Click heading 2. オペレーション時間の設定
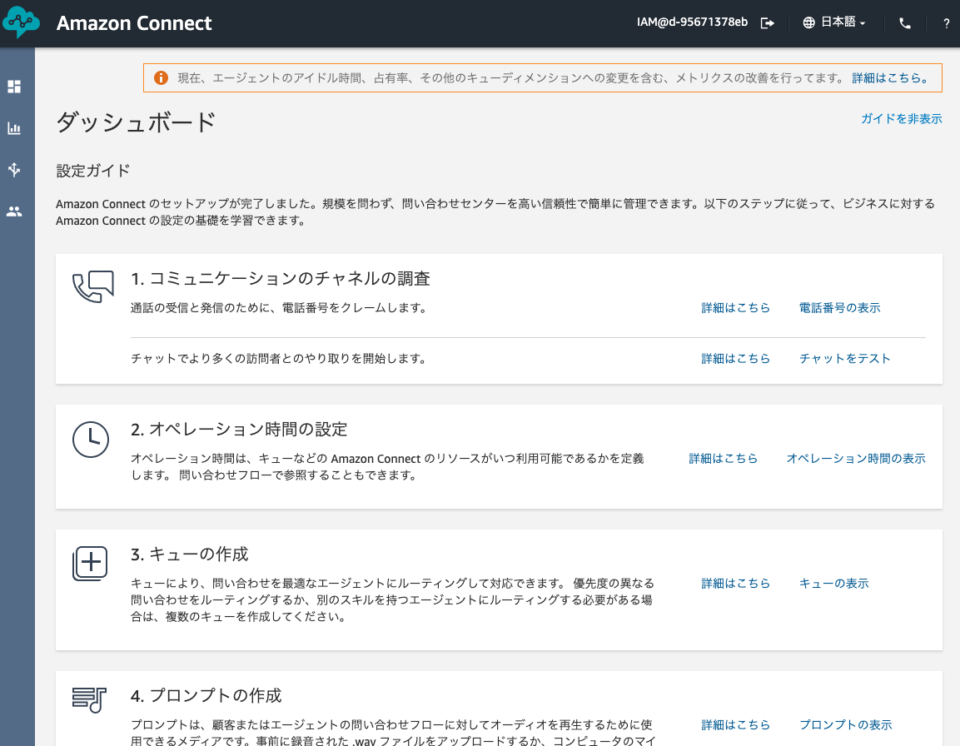The image size is (960, 746). point(239,430)
